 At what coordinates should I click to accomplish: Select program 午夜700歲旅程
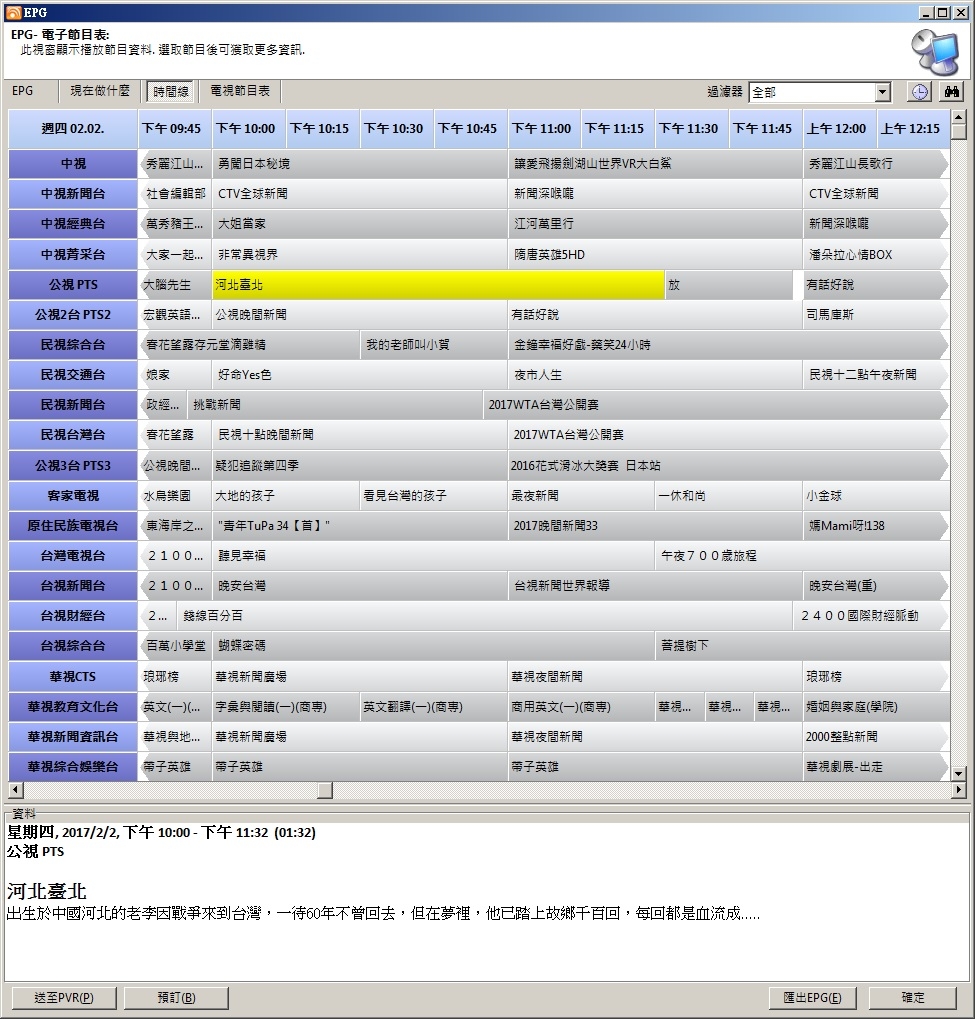pyautogui.click(x=802, y=556)
